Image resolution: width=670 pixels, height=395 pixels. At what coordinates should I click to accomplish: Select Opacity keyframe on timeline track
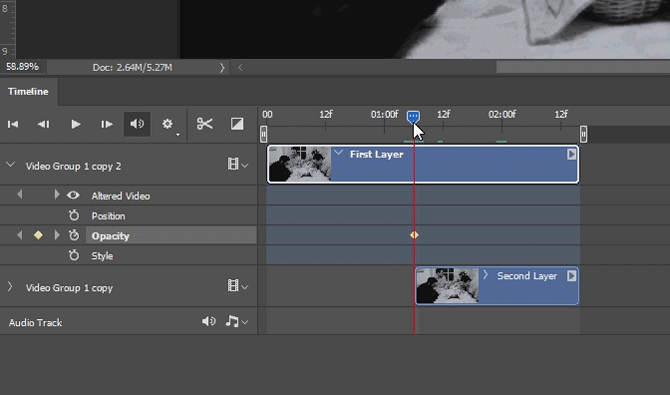coord(414,235)
